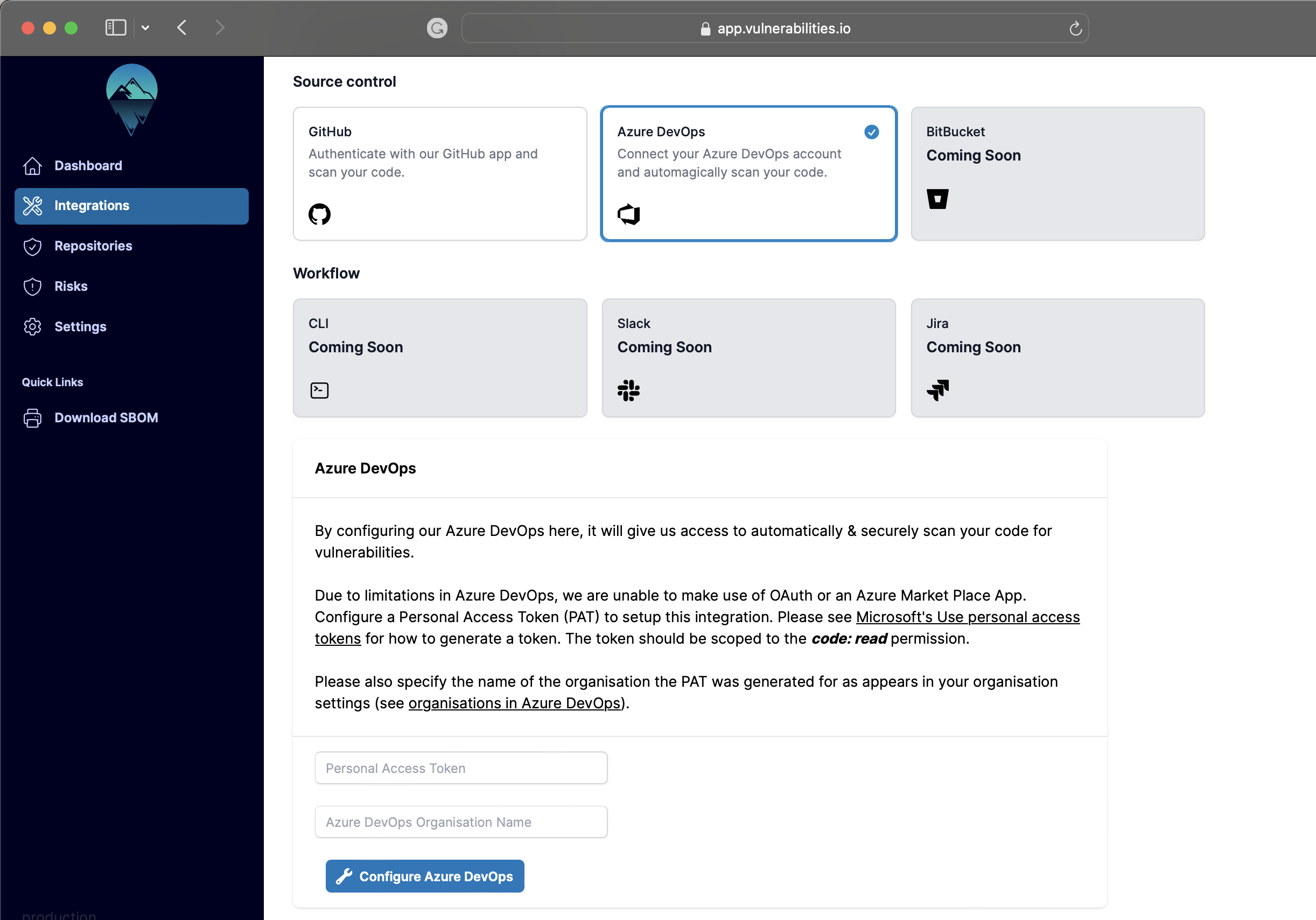Screen dimensions: 1316x920
Task: Click the Azure DevOps Organisation Name field
Action: [461, 821]
